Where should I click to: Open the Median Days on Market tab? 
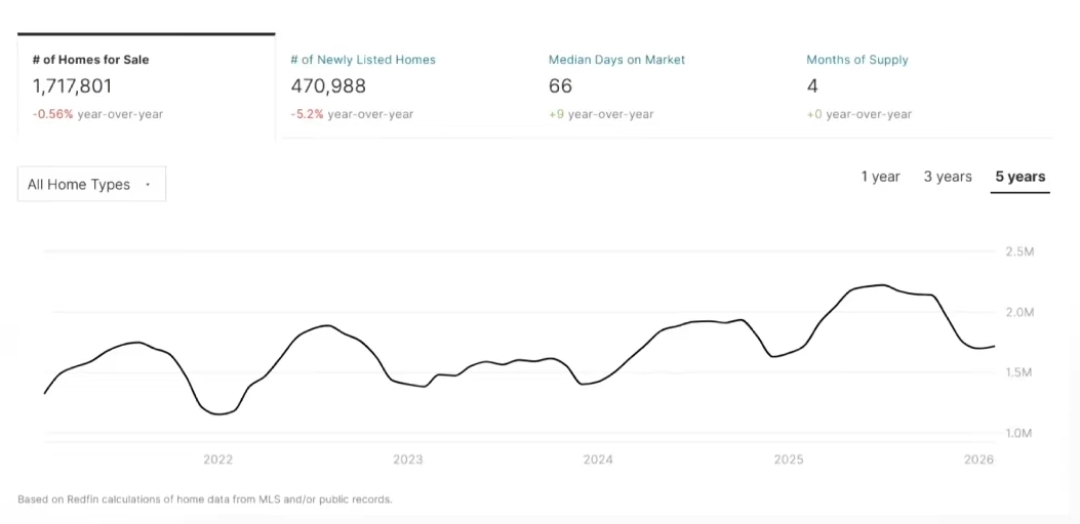click(616, 60)
